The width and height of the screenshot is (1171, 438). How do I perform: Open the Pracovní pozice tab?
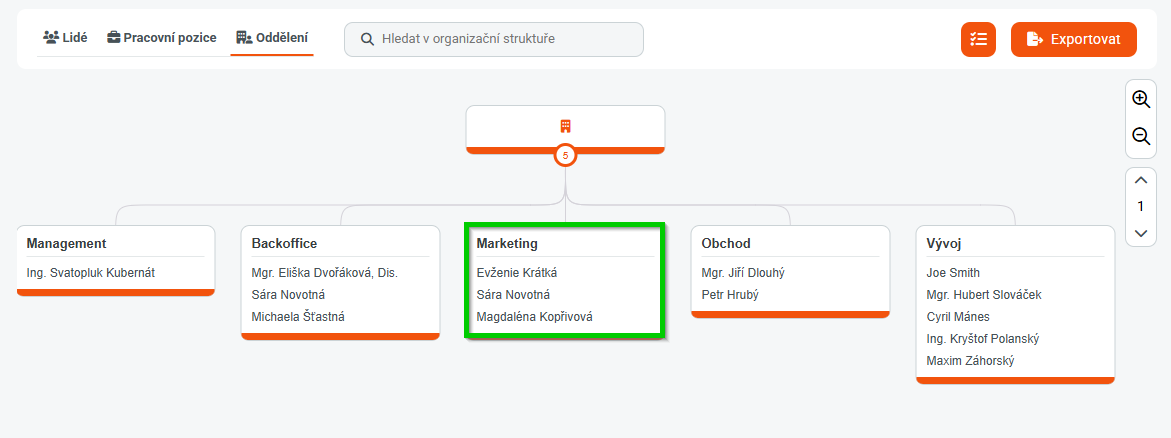[162, 38]
